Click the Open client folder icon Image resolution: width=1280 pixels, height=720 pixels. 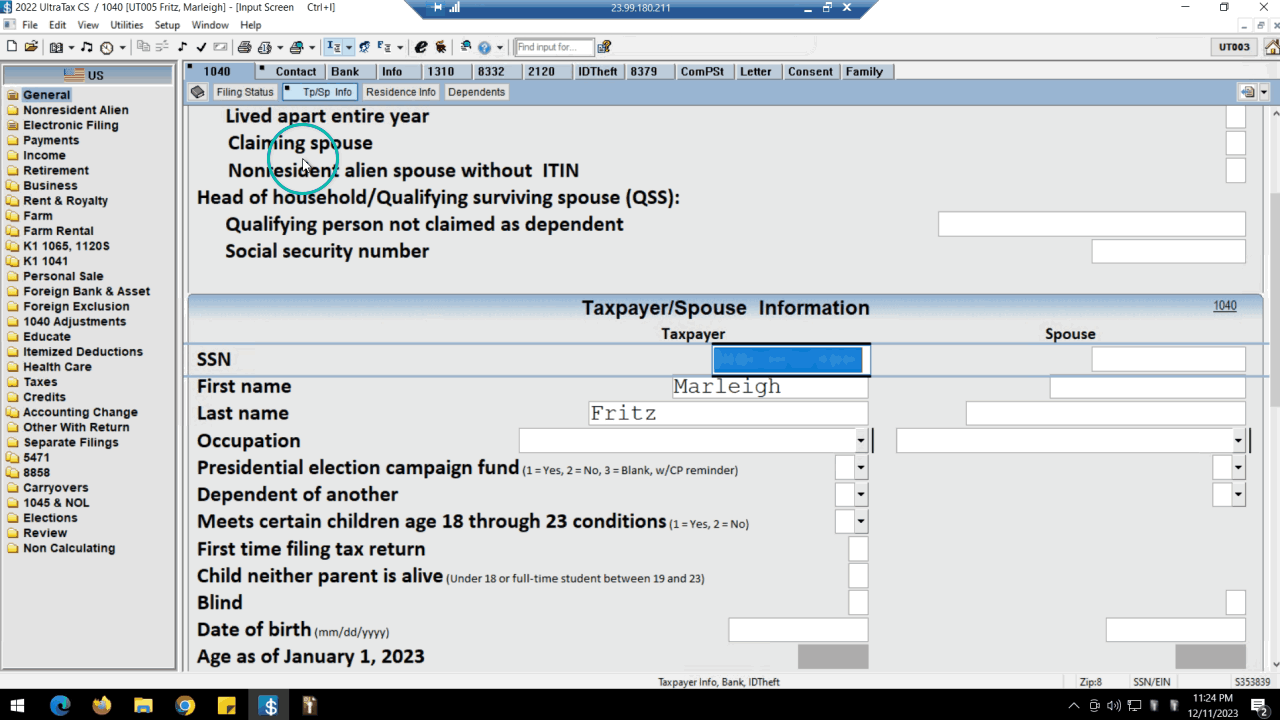[x=31, y=47]
